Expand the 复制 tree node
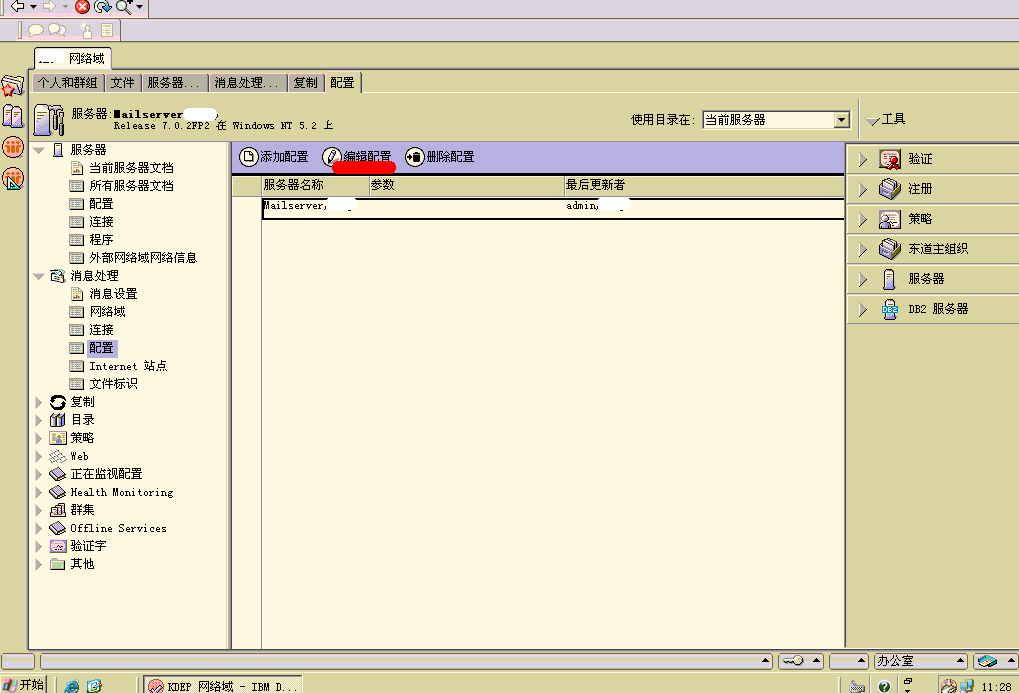This screenshot has height=693, width=1019. (40, 402)
